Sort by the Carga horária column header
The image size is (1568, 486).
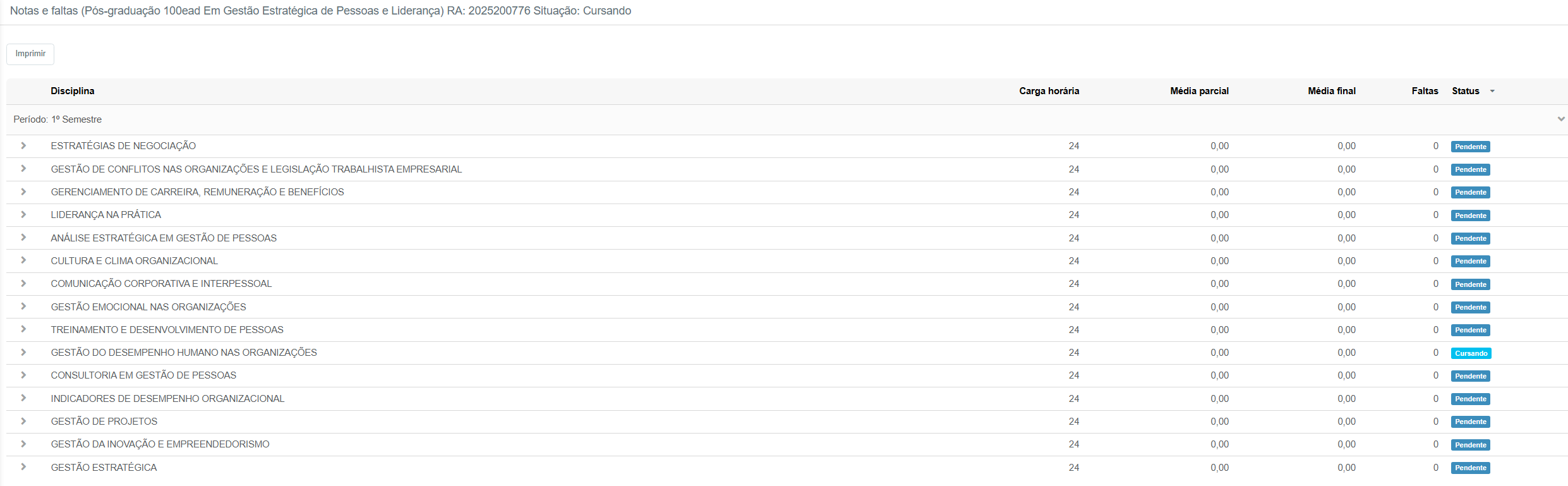click(1049, 91)
